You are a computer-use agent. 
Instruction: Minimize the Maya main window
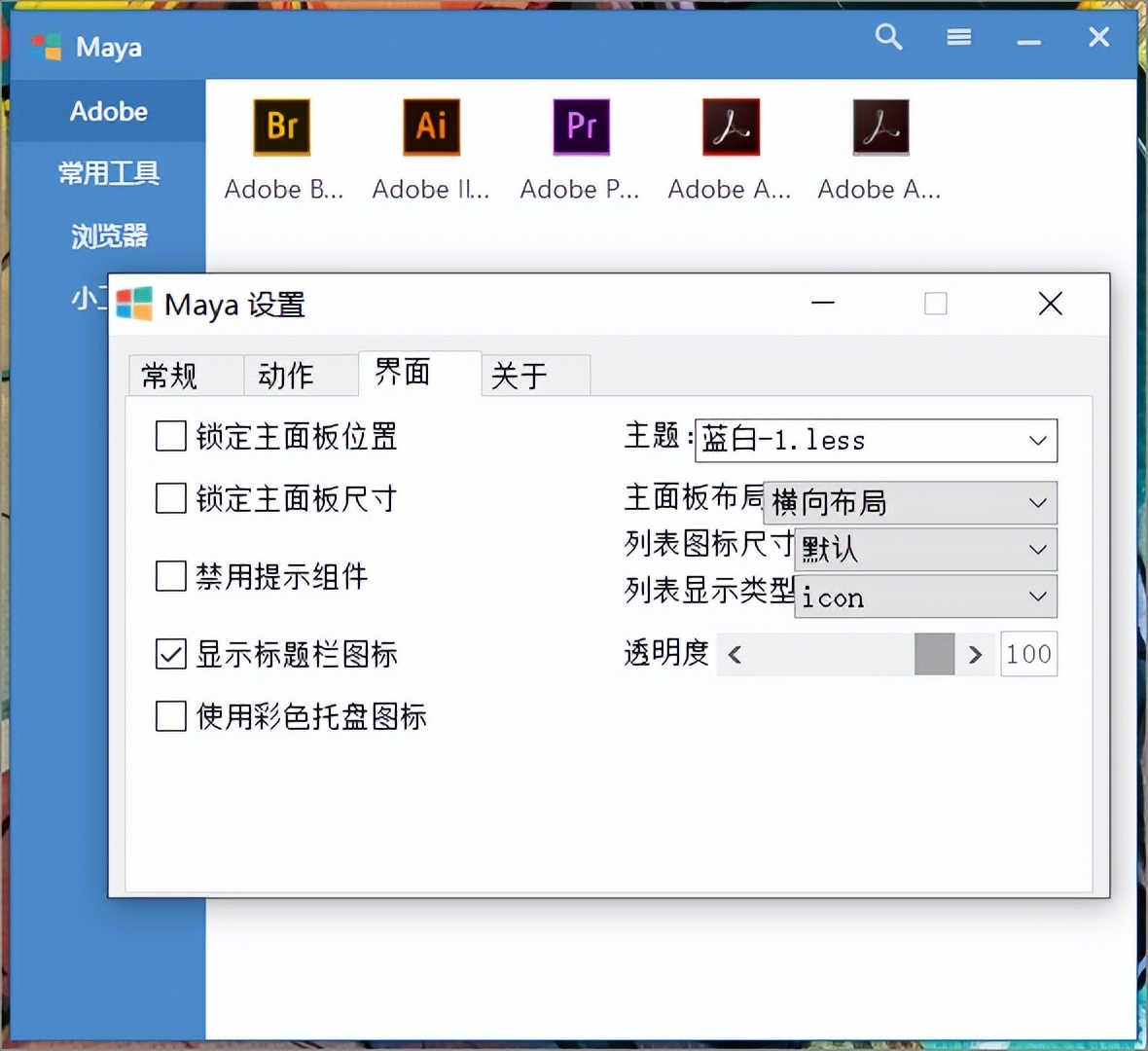1028,43
